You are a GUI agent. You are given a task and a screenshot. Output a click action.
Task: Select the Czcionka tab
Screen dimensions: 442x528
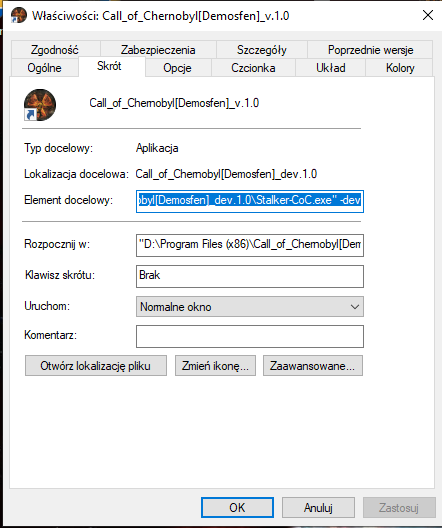coord(253,68)
